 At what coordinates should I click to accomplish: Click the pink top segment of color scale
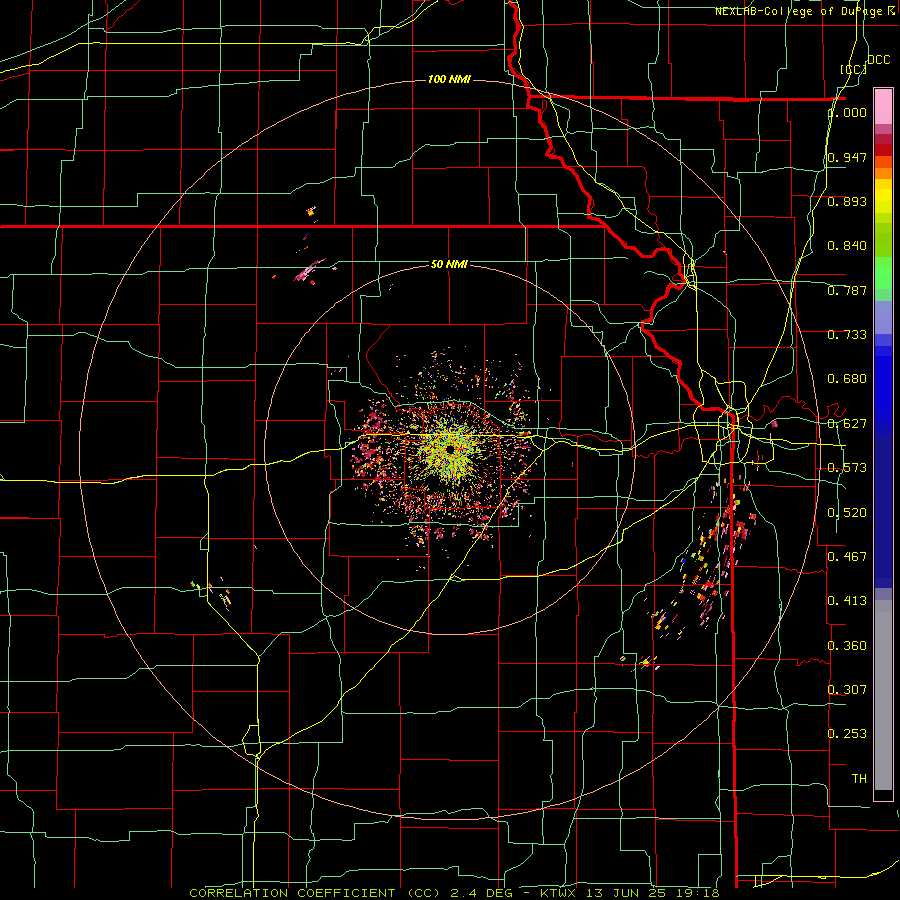point(883,106)
